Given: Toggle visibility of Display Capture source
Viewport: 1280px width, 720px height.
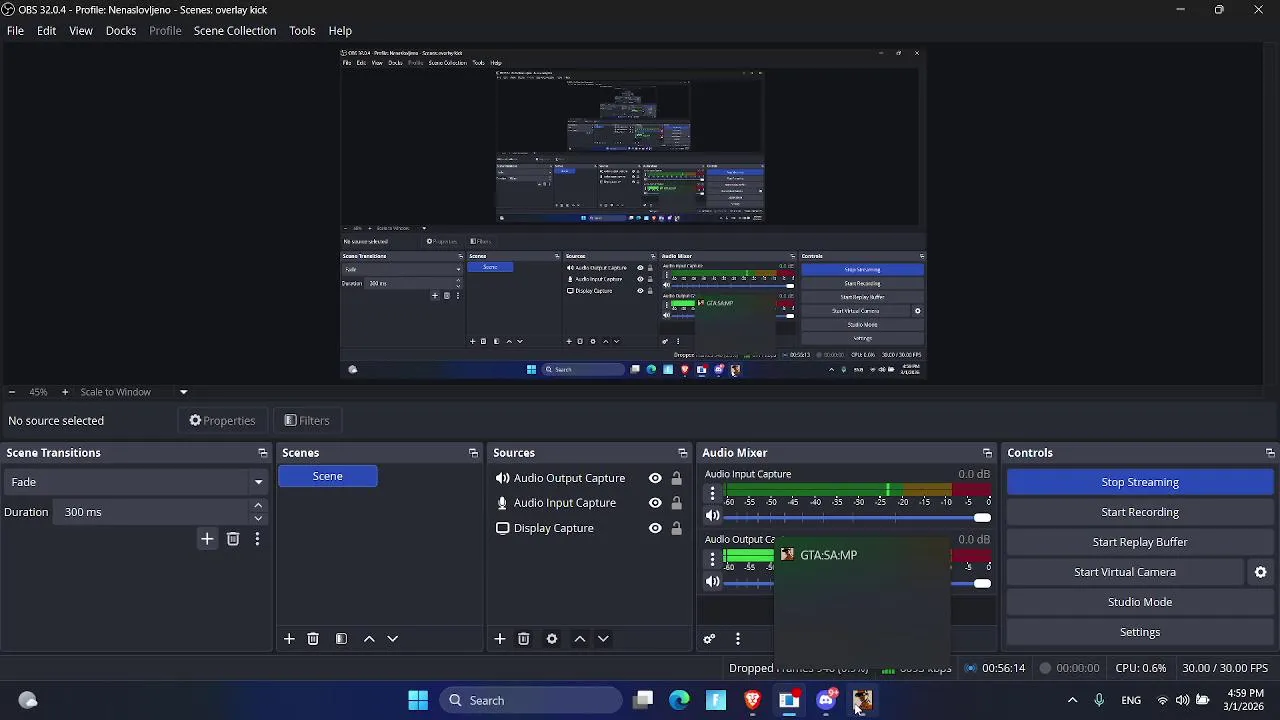Looking at the screenshot, I should coord(655,528).
